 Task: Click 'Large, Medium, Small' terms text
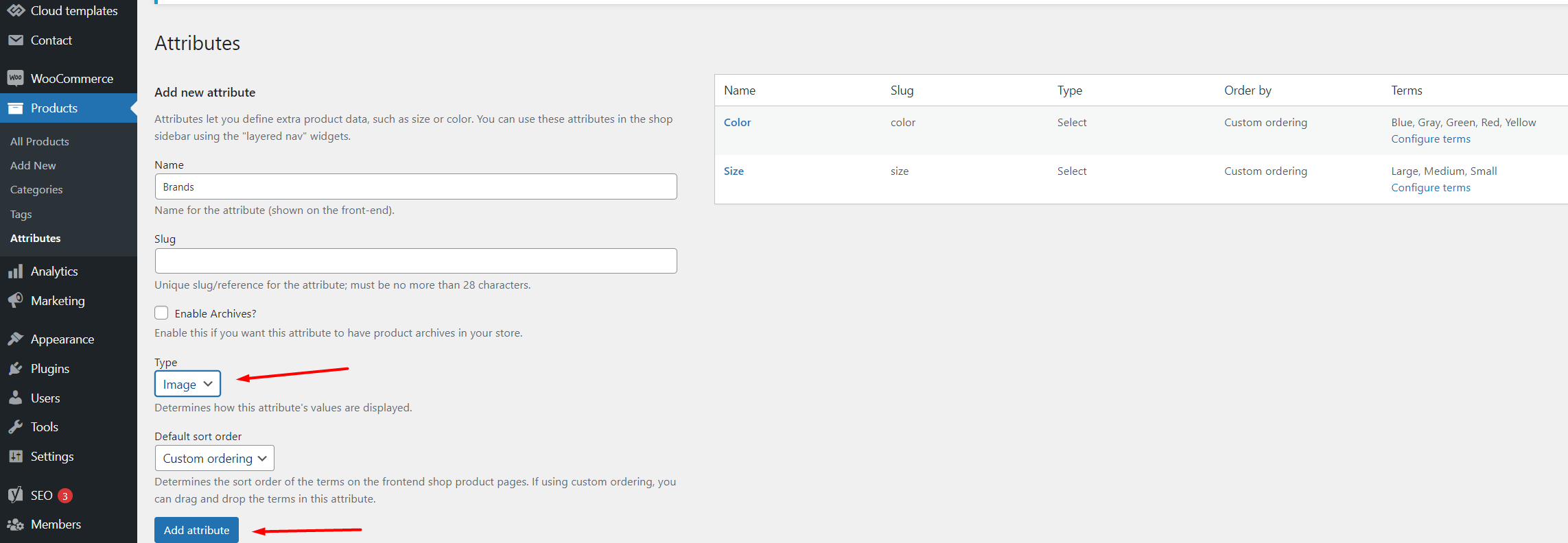pyautogui.click(x=1444, y=171)
